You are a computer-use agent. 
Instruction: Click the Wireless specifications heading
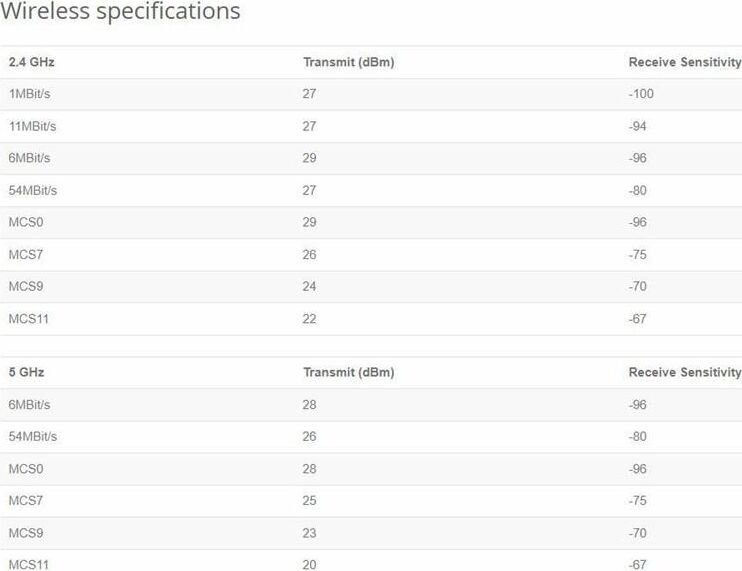[120, 12]
